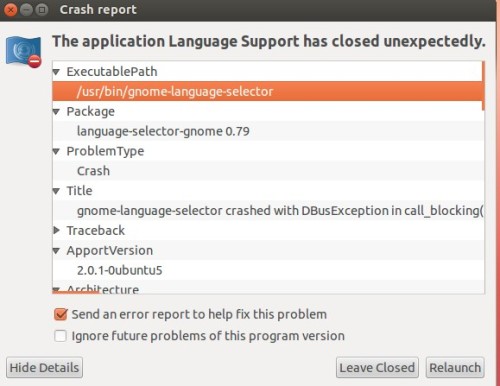
Task: Collapse the Title entry
Action: (56, 191)
